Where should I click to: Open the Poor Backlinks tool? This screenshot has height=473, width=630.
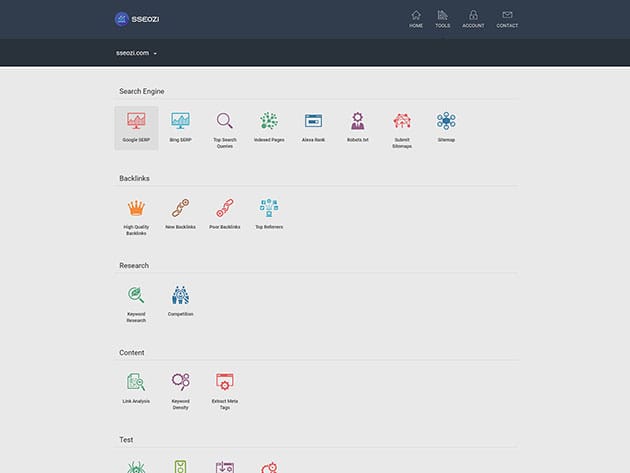(224, 214)
